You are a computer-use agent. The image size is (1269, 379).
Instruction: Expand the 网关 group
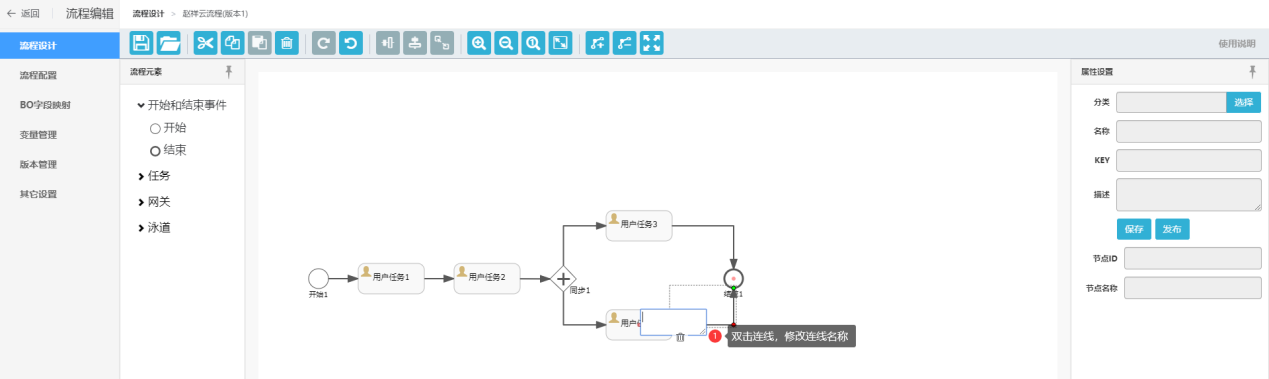point(153,202)
